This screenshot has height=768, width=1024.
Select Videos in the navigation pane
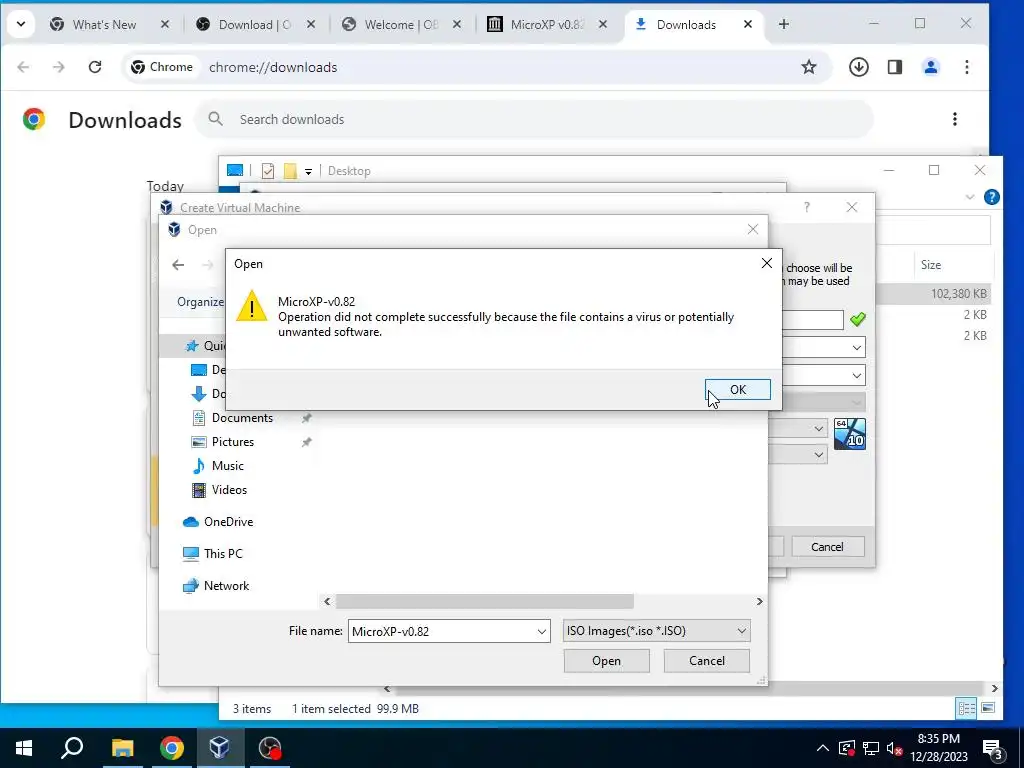coord(229,490)
